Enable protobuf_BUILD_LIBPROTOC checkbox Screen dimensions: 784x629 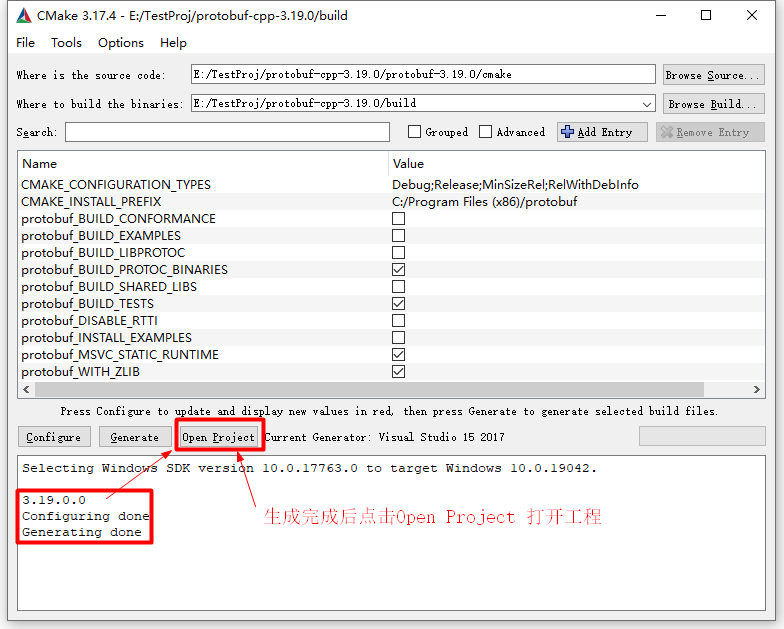coord(398,252)
